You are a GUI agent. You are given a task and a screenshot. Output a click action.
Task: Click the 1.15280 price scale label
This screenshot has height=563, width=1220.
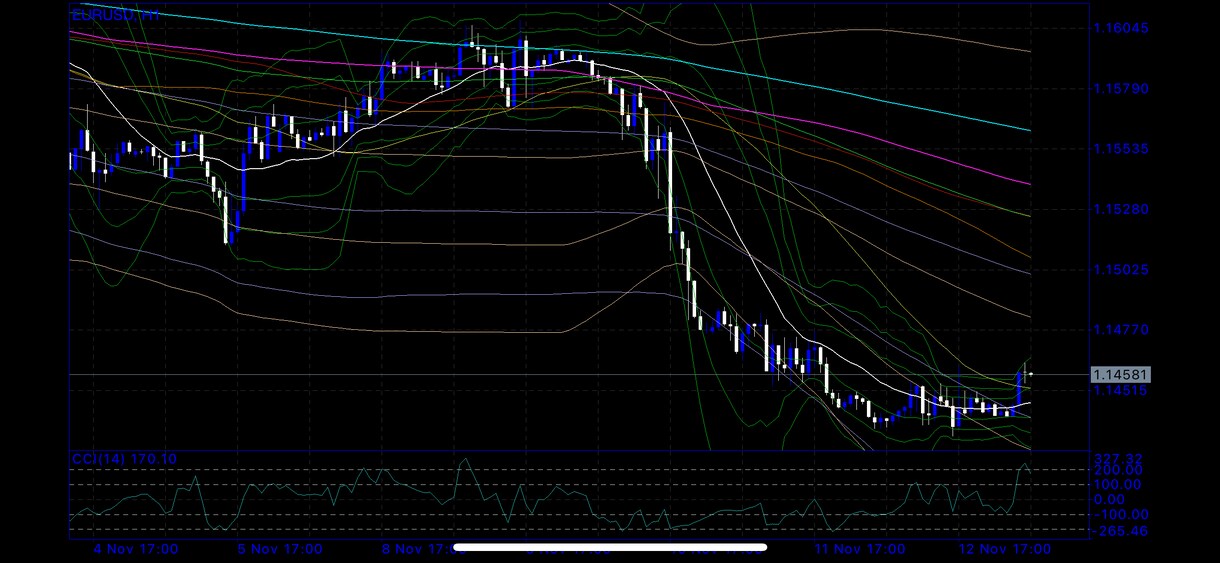point(1121,209)
